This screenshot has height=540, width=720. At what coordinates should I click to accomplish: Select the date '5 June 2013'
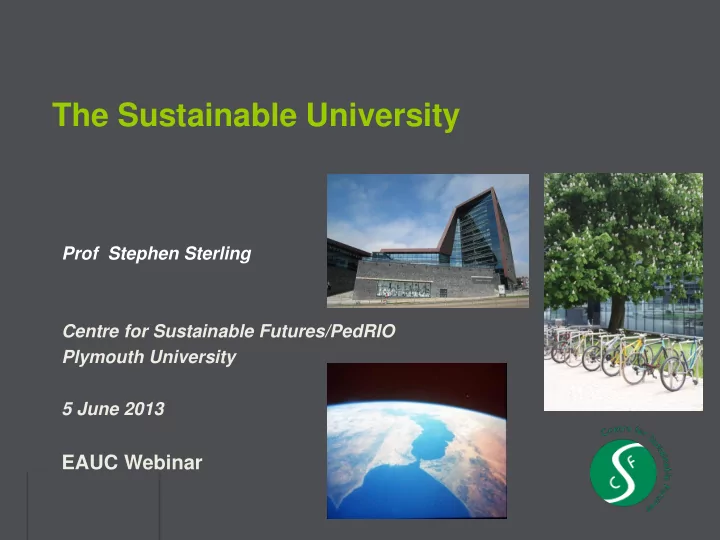[x=113, y=409]
